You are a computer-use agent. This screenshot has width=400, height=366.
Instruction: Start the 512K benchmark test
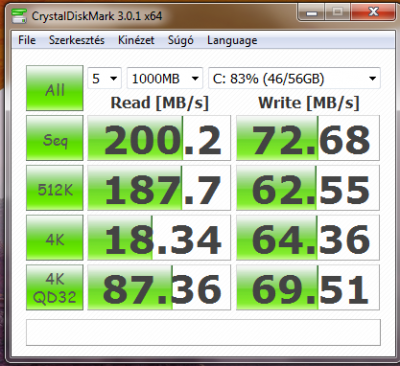pyautogui.click(x=55, y=188)
